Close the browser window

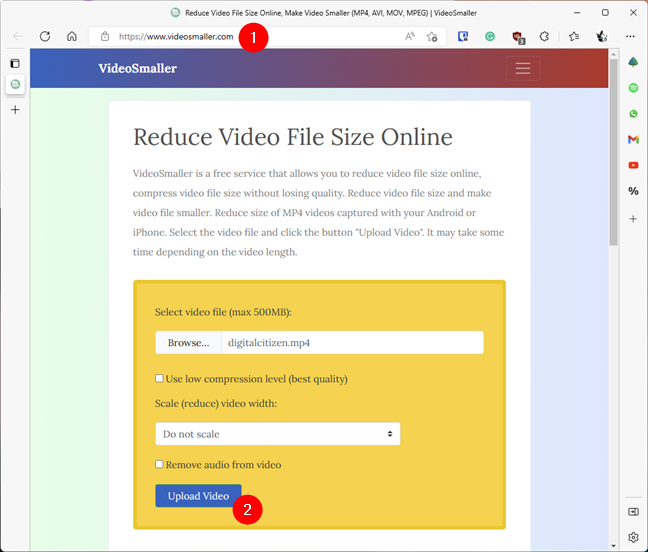[633, 13]
